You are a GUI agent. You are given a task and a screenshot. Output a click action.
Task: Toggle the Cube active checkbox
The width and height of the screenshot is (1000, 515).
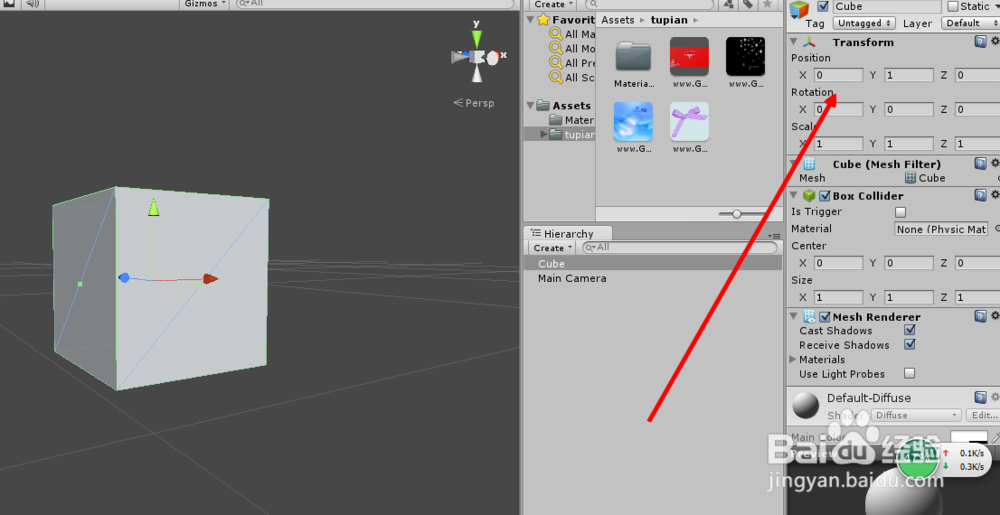[823, 6]
